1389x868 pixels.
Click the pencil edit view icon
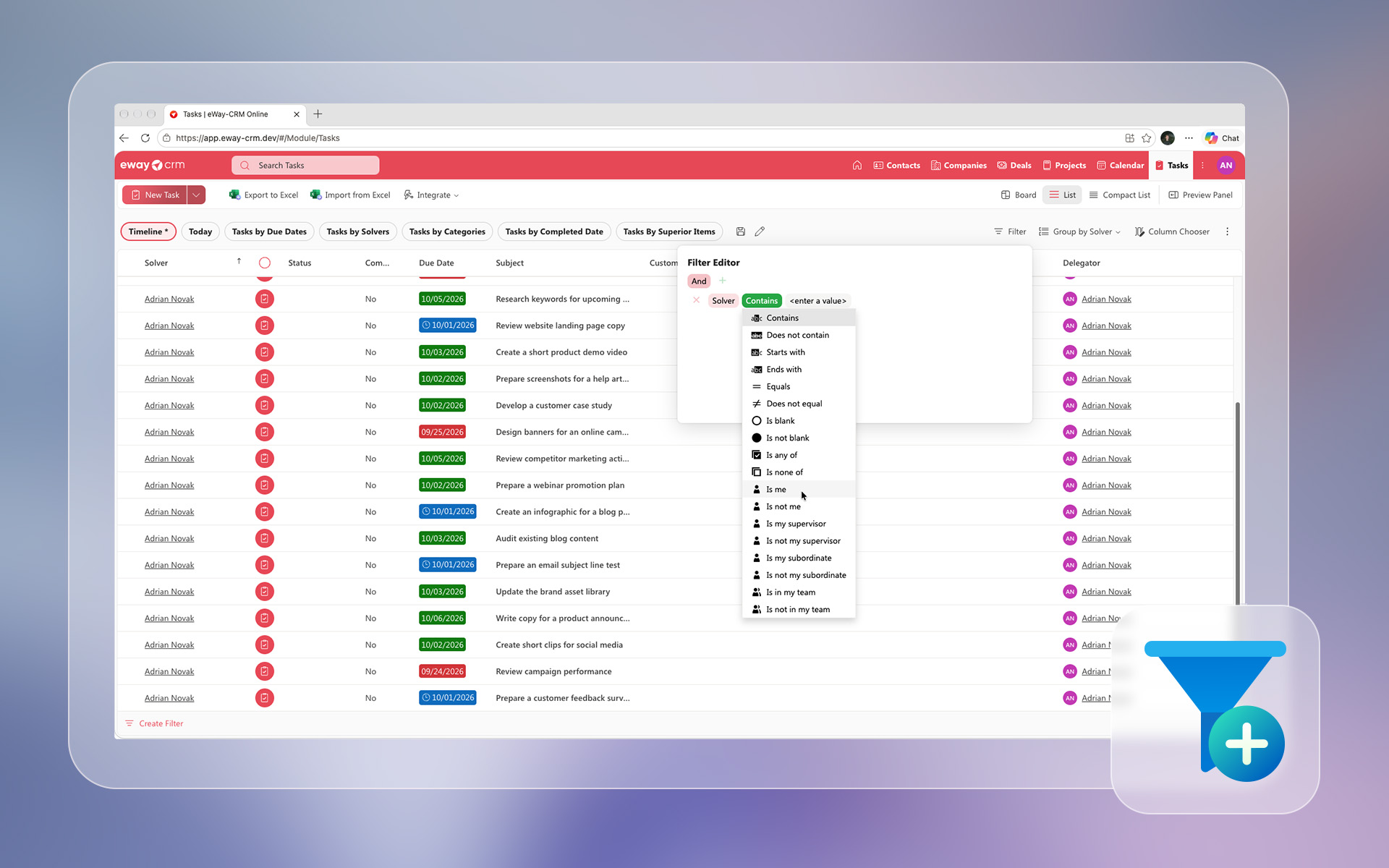[760, 231]
